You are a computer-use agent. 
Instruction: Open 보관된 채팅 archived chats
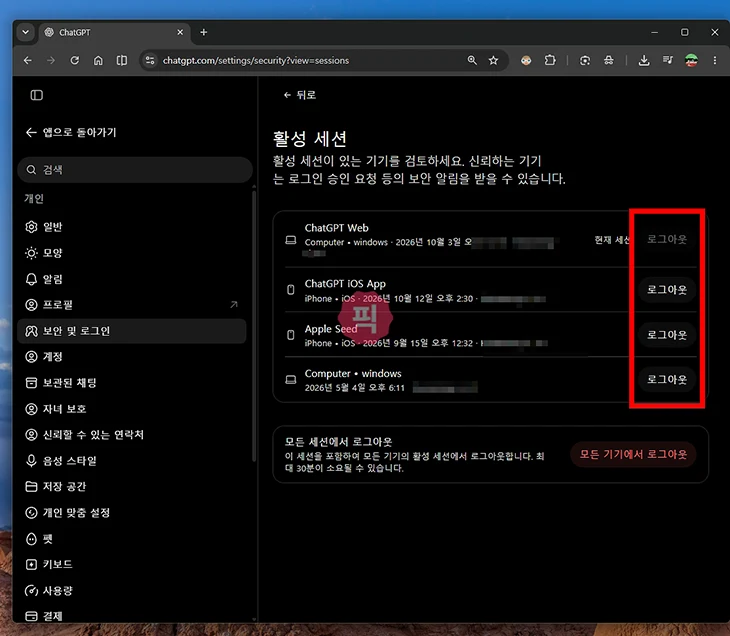pyautogui.click(x=132, y=383)
